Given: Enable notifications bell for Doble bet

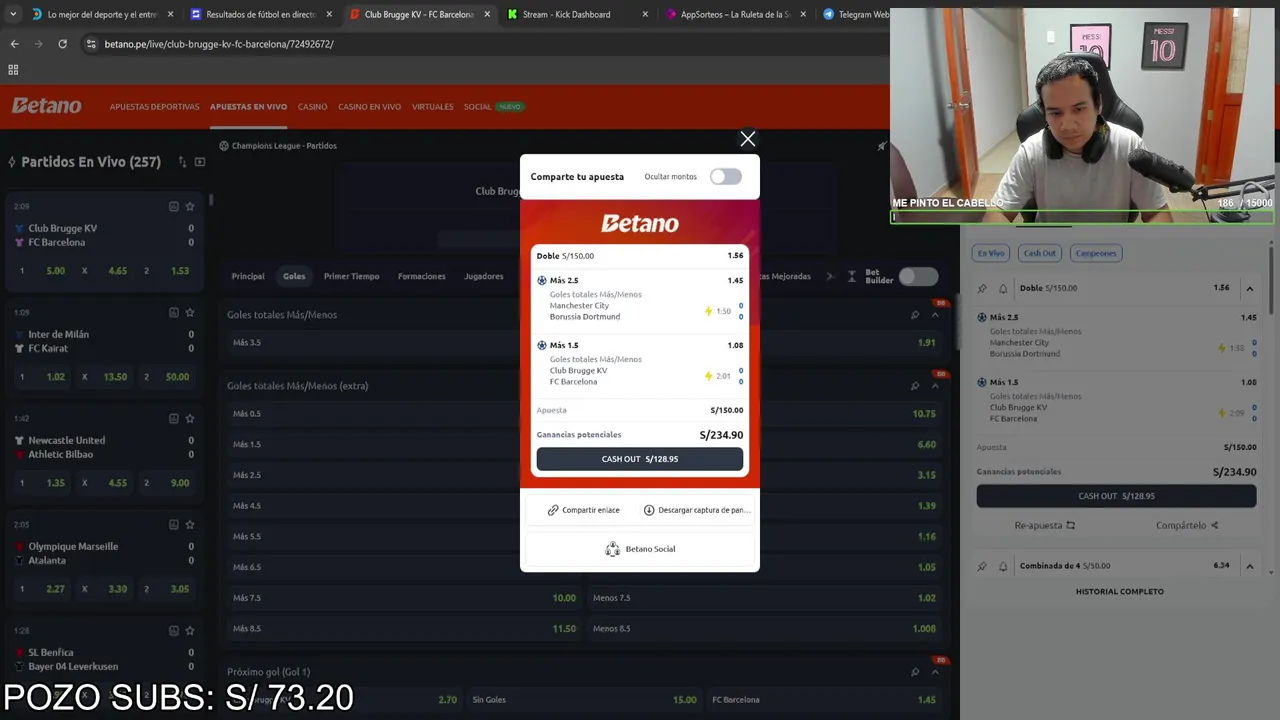Looking at the screenshot, I should point(1003,288).
